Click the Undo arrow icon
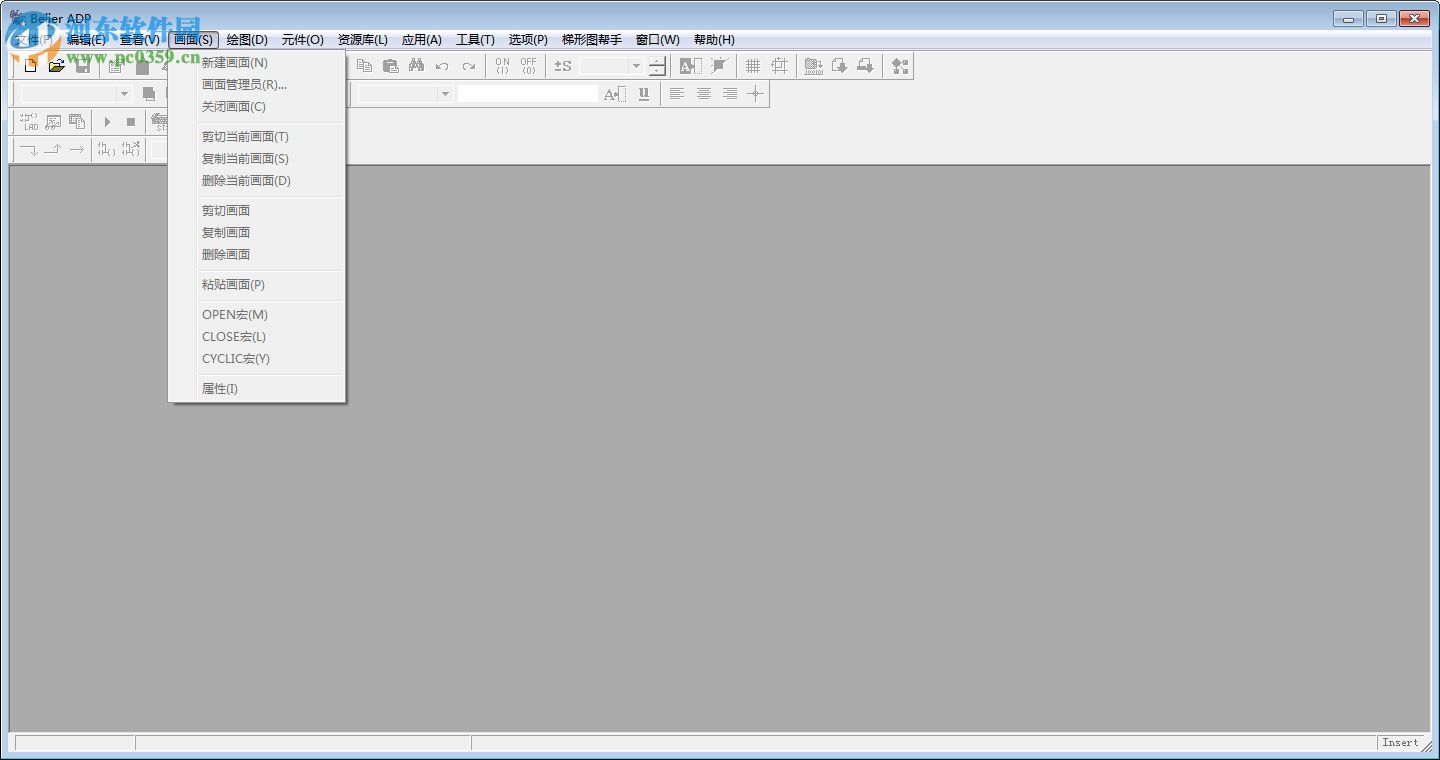Screen dimensions: 1440x760 442,66
